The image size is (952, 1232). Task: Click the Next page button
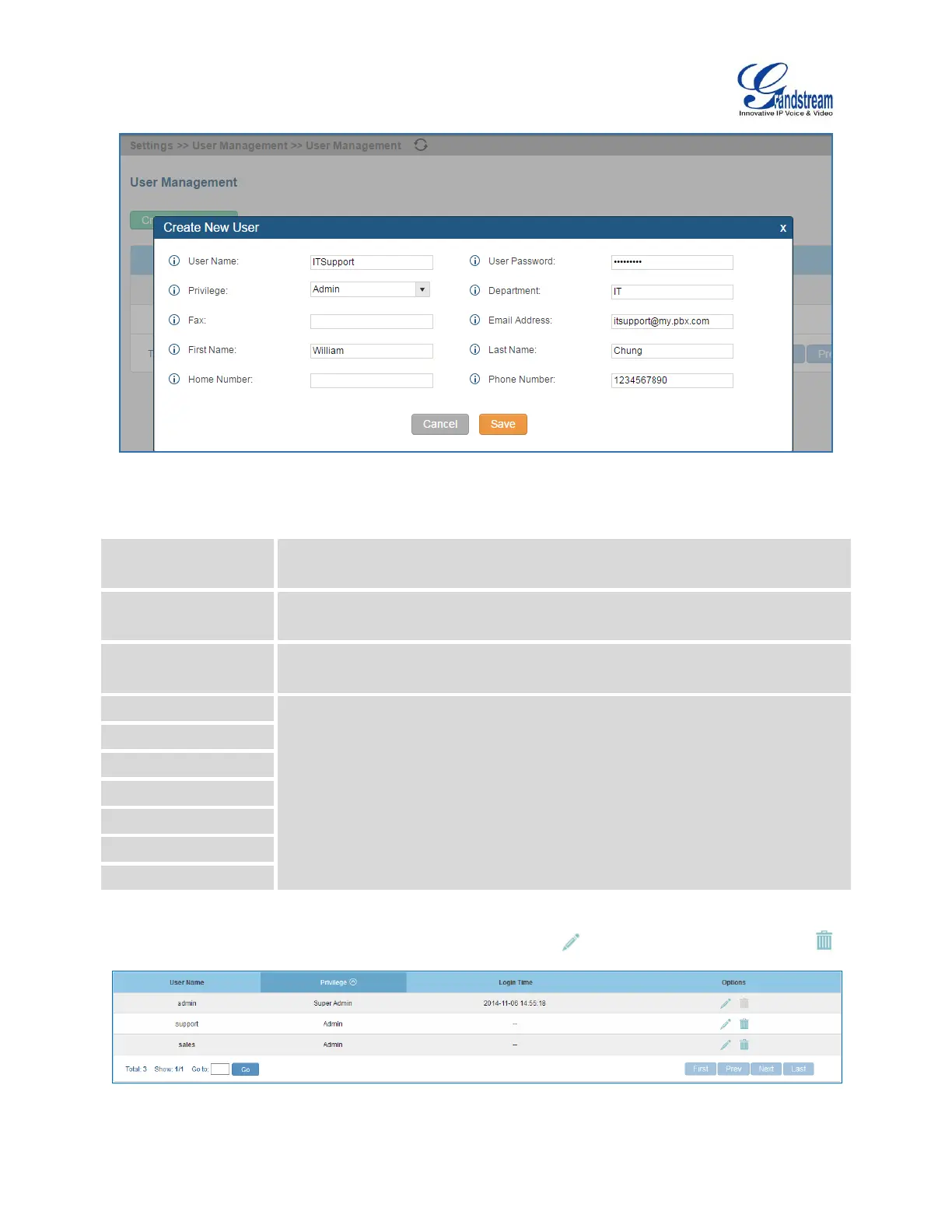pyautogui.click(x=766, y=1069)
